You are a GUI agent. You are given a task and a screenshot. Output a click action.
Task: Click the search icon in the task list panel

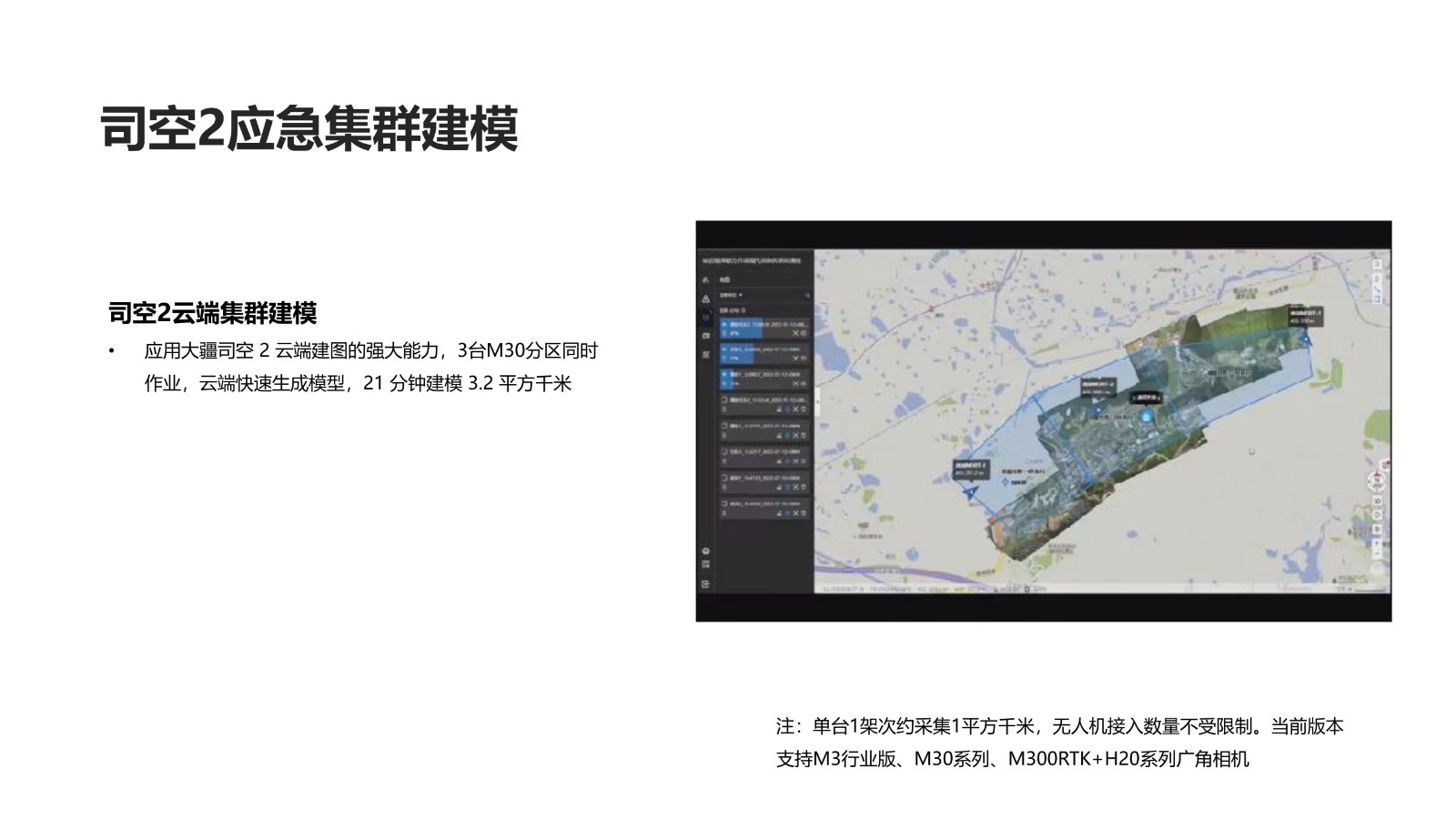pyautogui.click(x=806, y=295)
